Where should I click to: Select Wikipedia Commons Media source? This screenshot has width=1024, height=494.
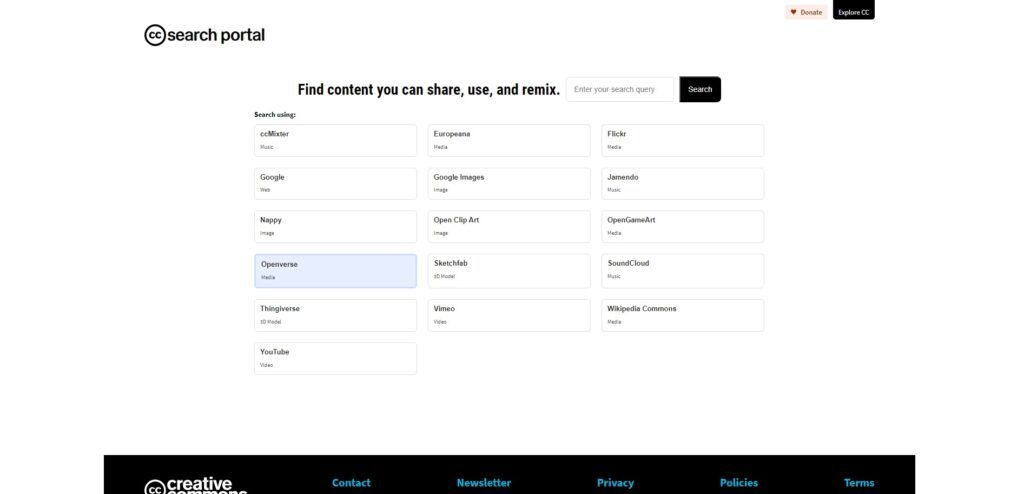pos(682,316)
